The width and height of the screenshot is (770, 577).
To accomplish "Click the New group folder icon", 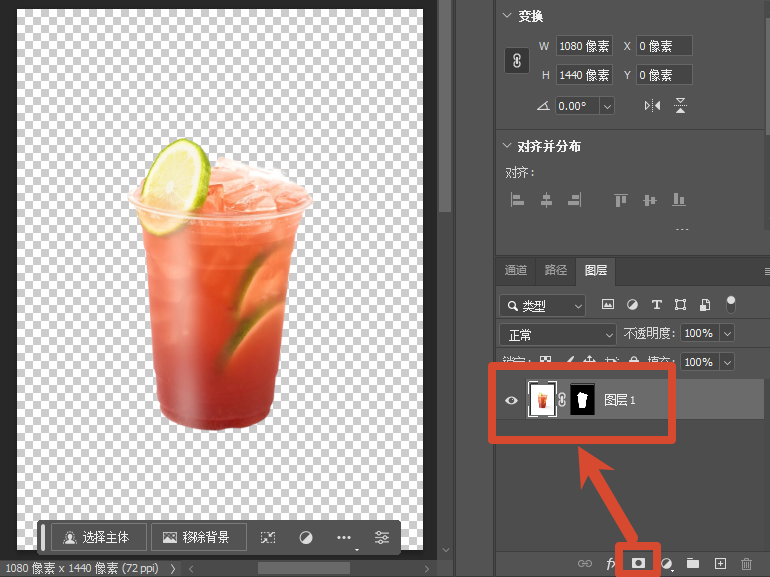I will click(x=692, y=563).
